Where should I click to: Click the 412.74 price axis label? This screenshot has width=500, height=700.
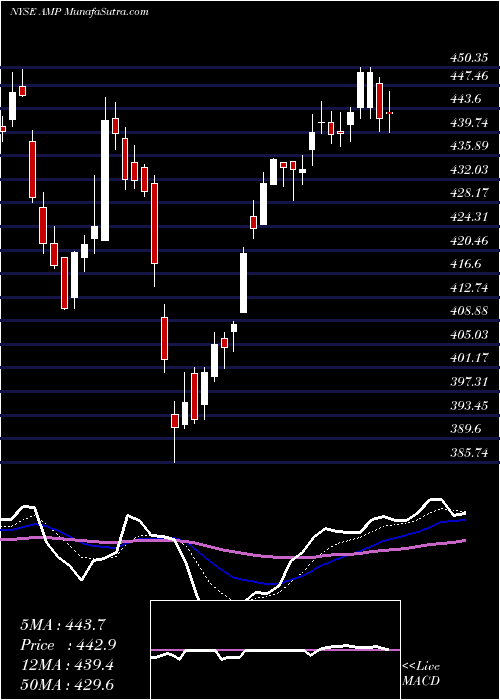pyautogui.click(x=468, y=288)
